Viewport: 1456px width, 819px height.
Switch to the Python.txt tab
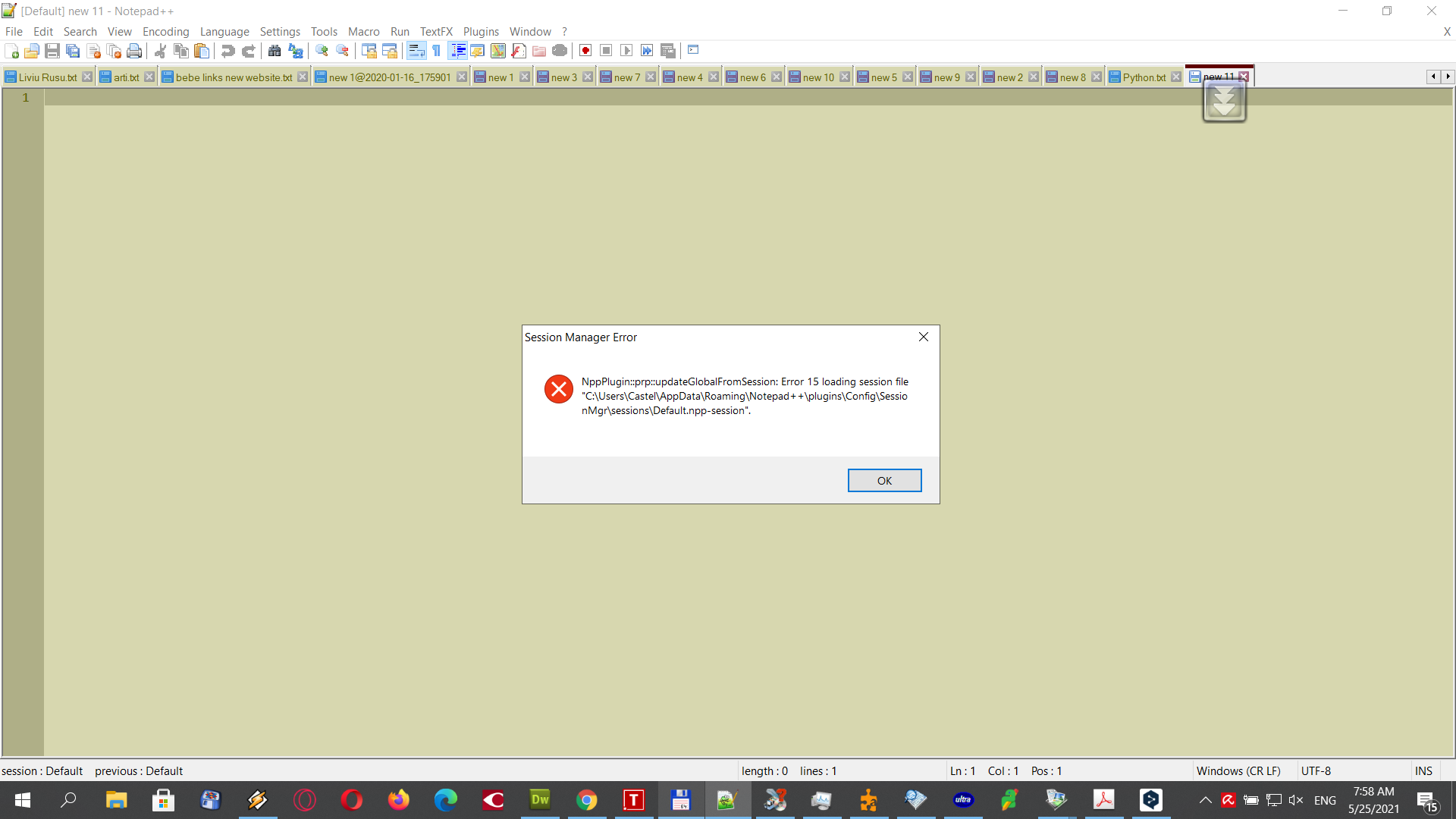pos(1144,77)
